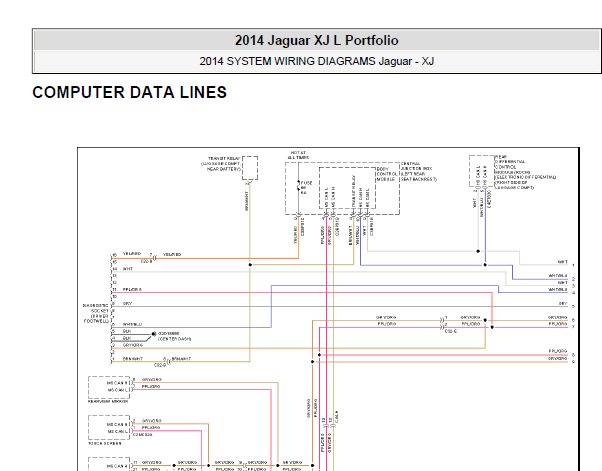602x471 pixels.
Task: Click the 'BODY CONTROL MODULE' label
Action: click(x=387, y=174)
